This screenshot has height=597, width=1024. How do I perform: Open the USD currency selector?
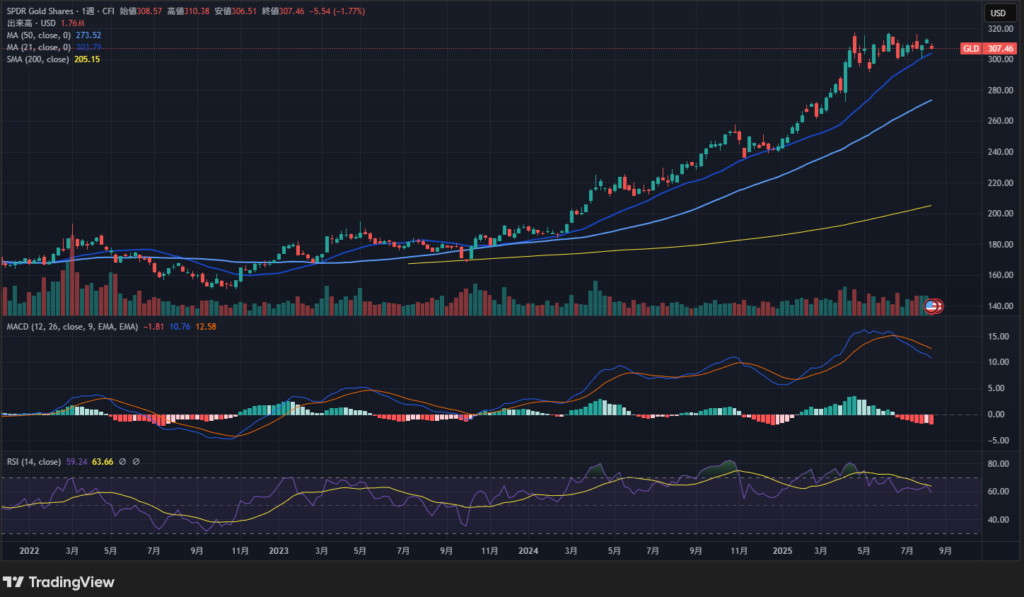pos(998,12)
